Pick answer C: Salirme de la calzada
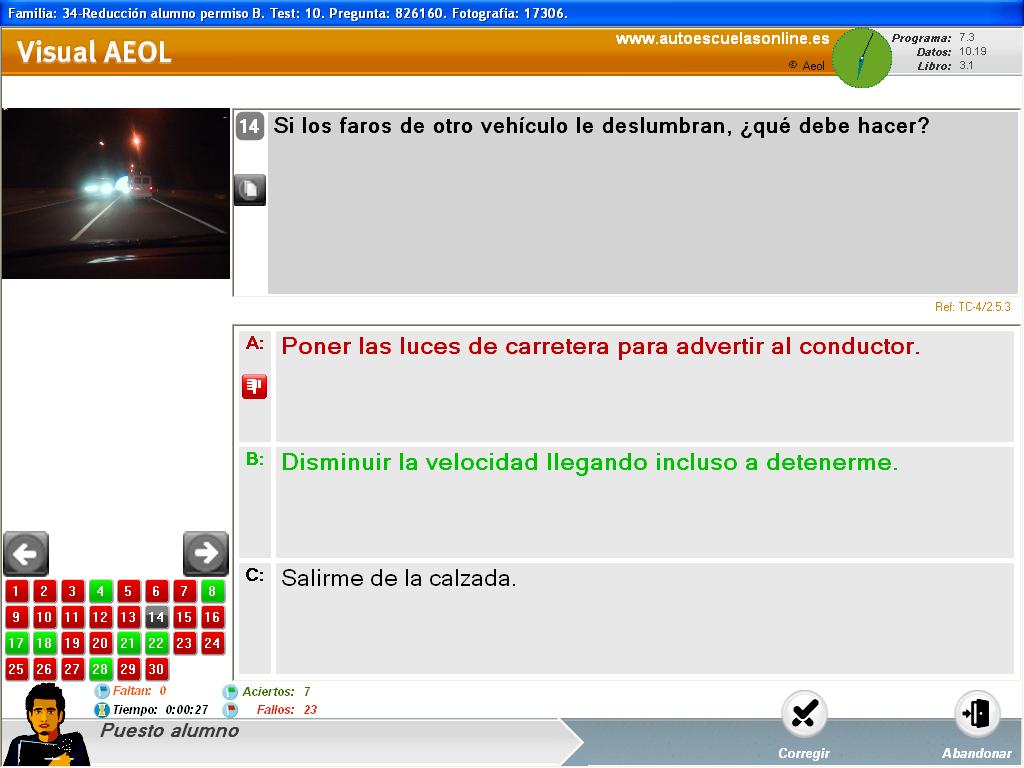 (398, 578)
